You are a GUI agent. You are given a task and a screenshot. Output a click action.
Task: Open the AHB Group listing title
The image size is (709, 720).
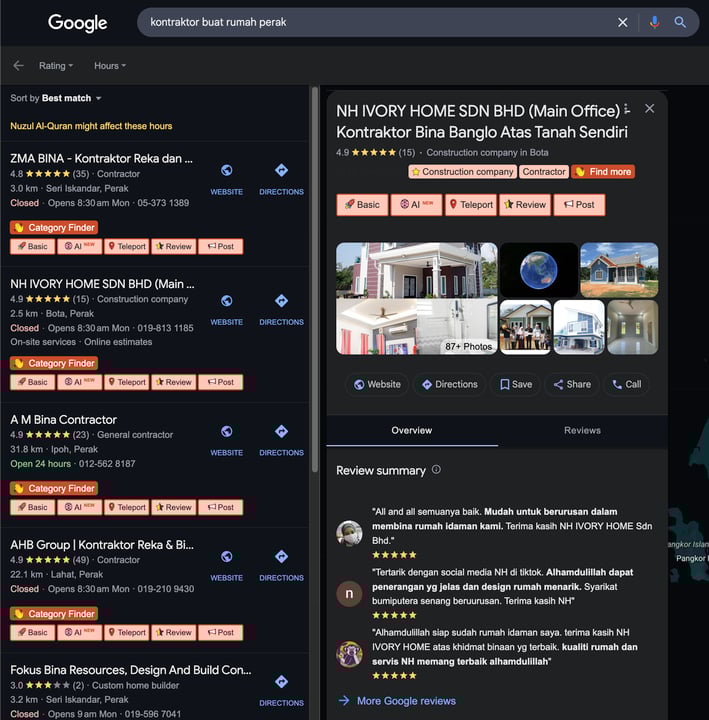click(102, 545)
